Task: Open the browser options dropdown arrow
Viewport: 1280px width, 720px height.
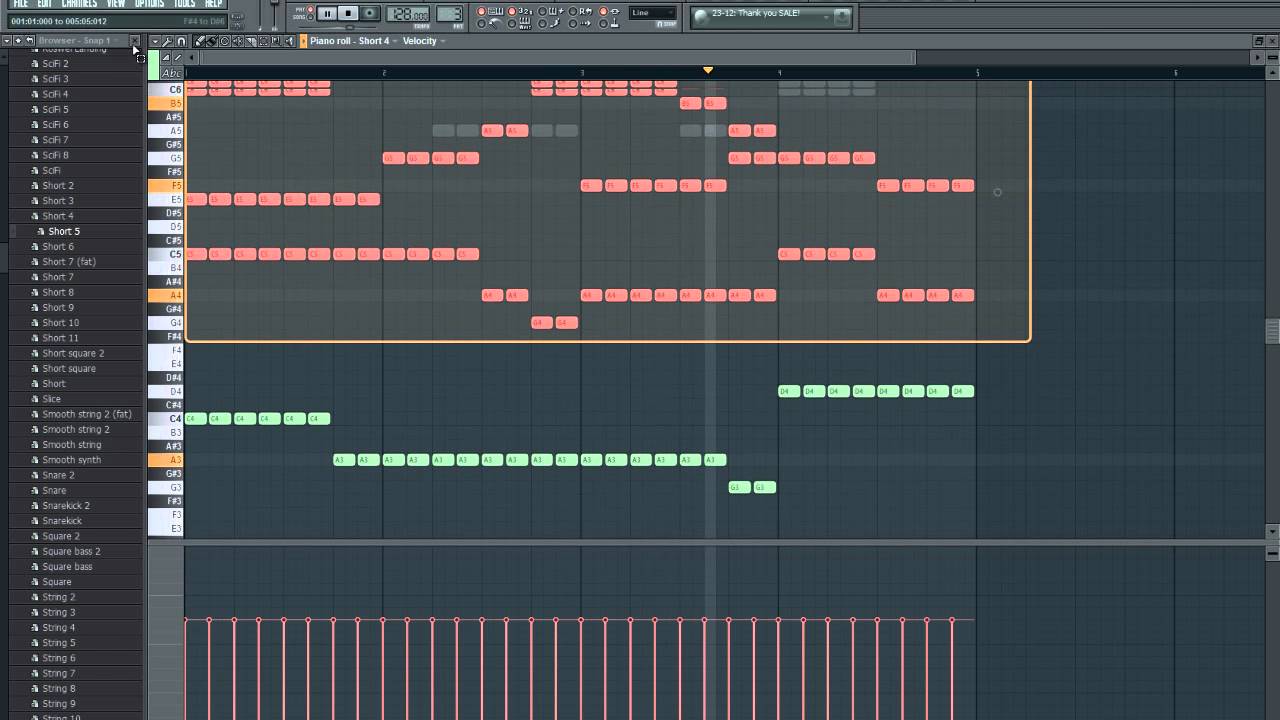Action: tap(6, 41)
